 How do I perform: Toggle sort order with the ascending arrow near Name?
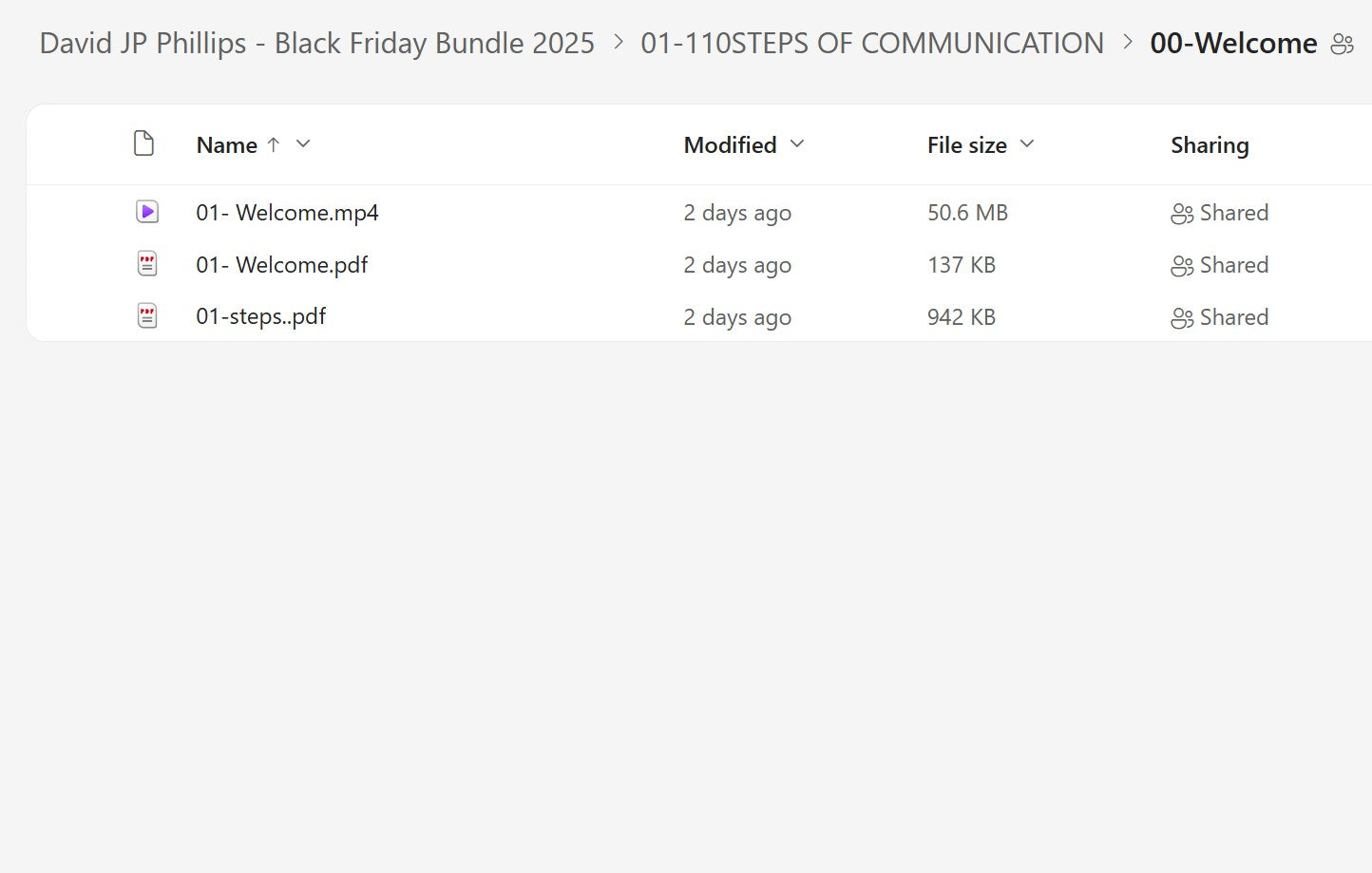click(274, 144)
